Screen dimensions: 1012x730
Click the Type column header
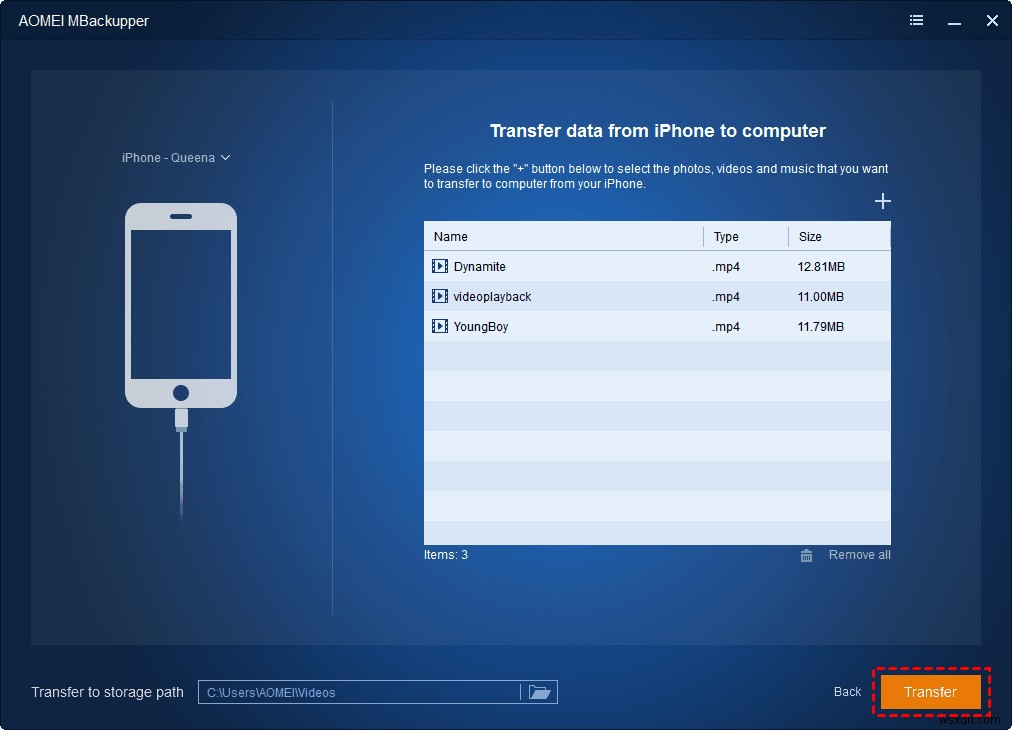(726, 236)
